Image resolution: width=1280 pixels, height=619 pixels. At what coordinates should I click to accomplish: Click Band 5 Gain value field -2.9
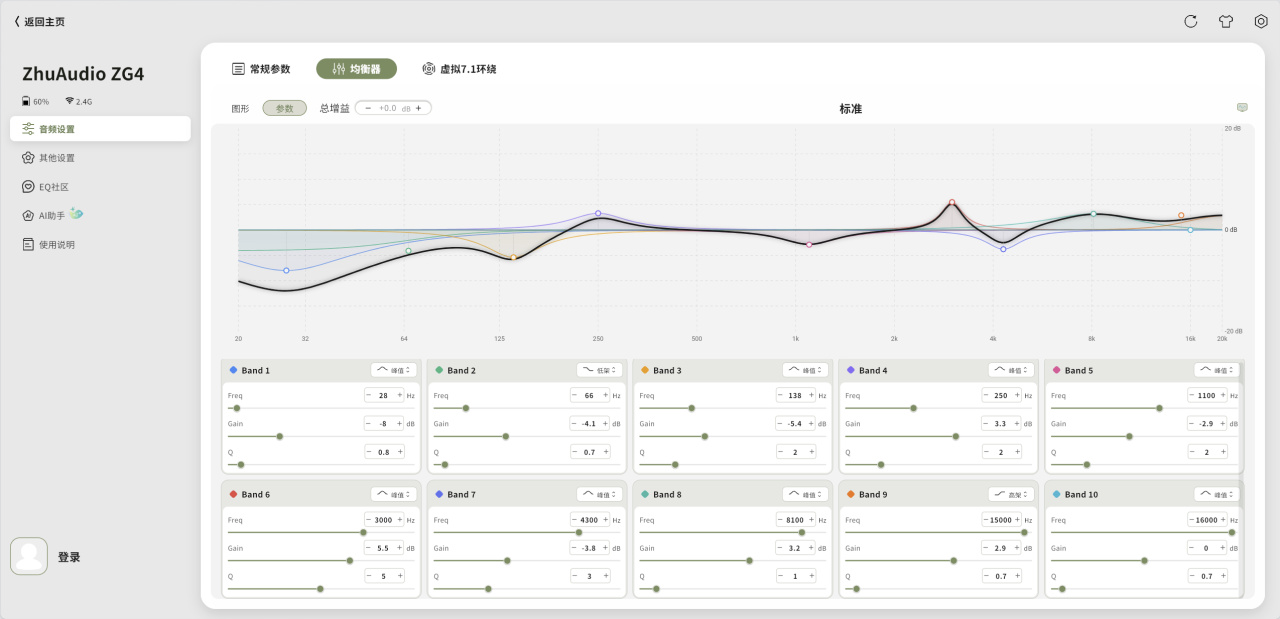point(1207,424)
